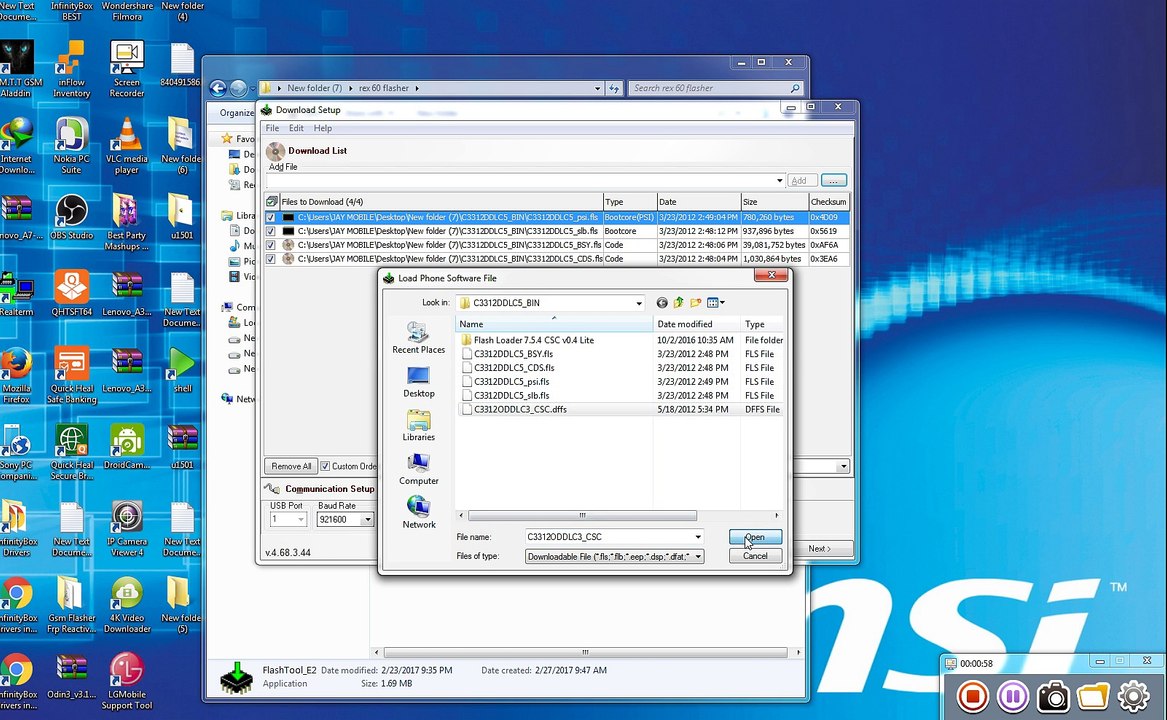Select file C3312DDLC5_slb.fls in dialog

coord(511,396)
